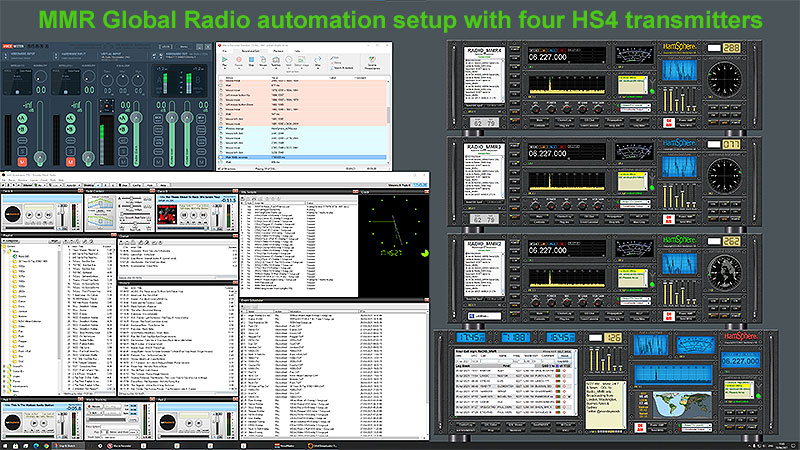Click tuning dial on second HamSphere transmitter

[x=724, y=175]
